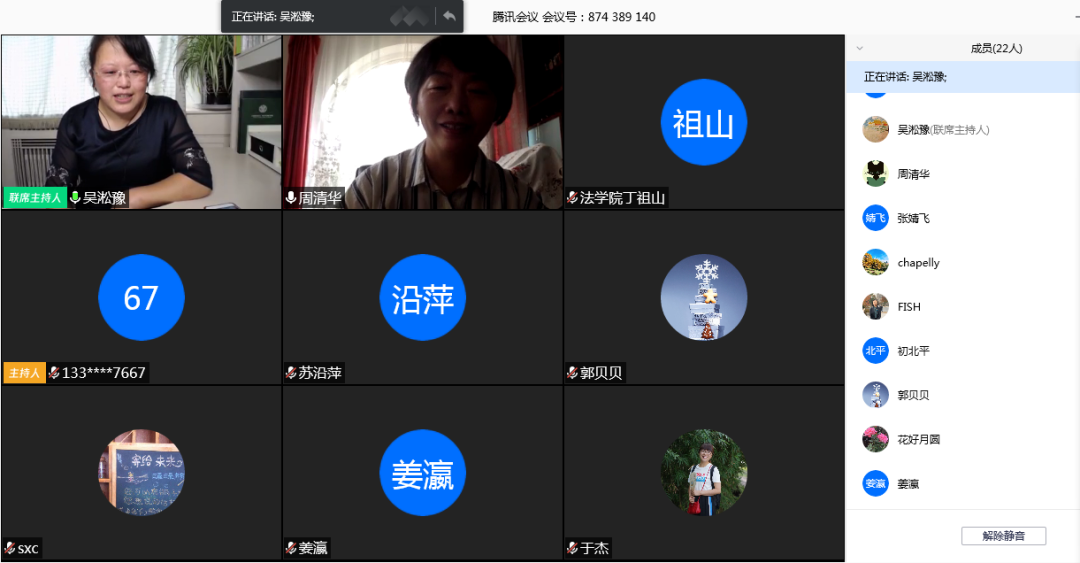Click muted mic icon next to SXC

click(10, 548)
